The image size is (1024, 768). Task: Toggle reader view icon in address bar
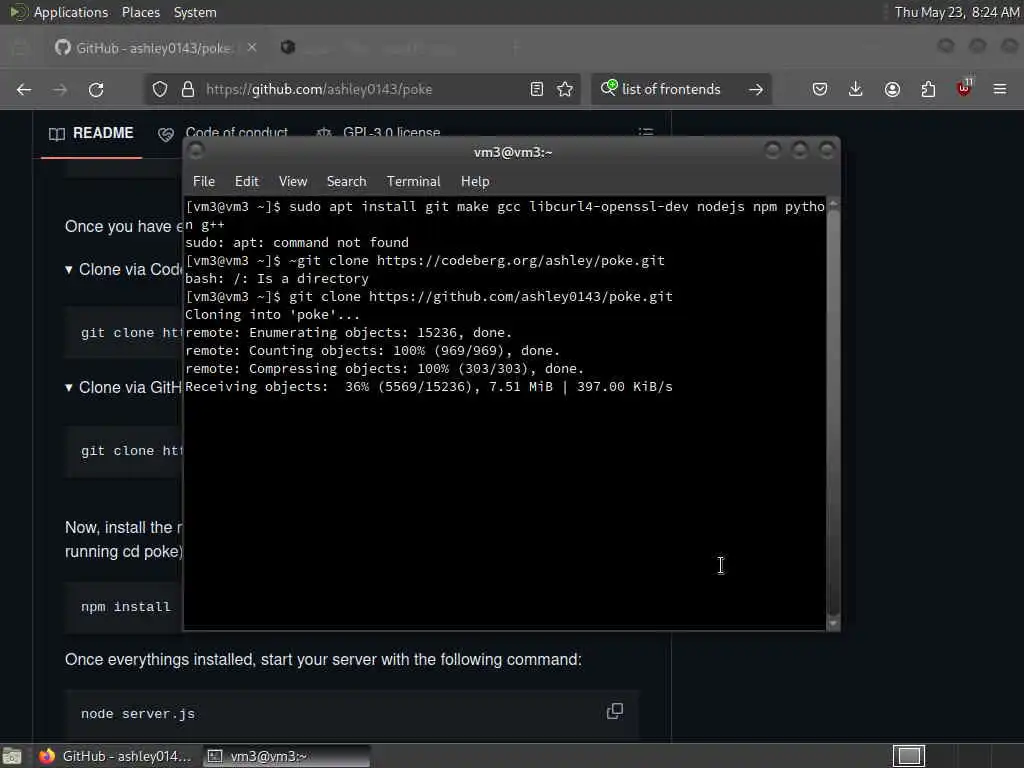(x=537, y=89)
